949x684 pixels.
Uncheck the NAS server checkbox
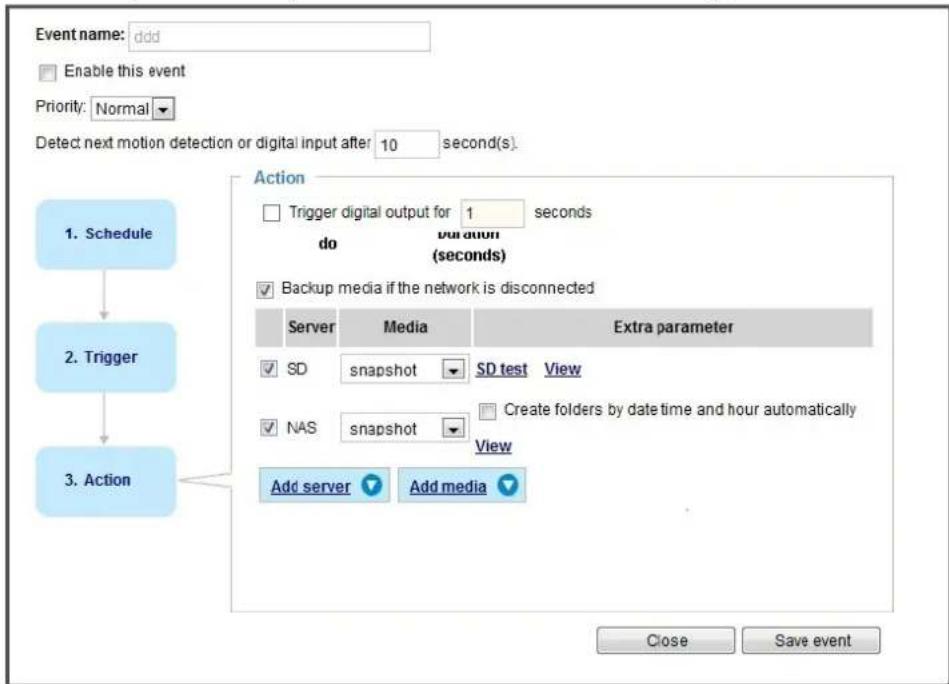coord(269,427)
